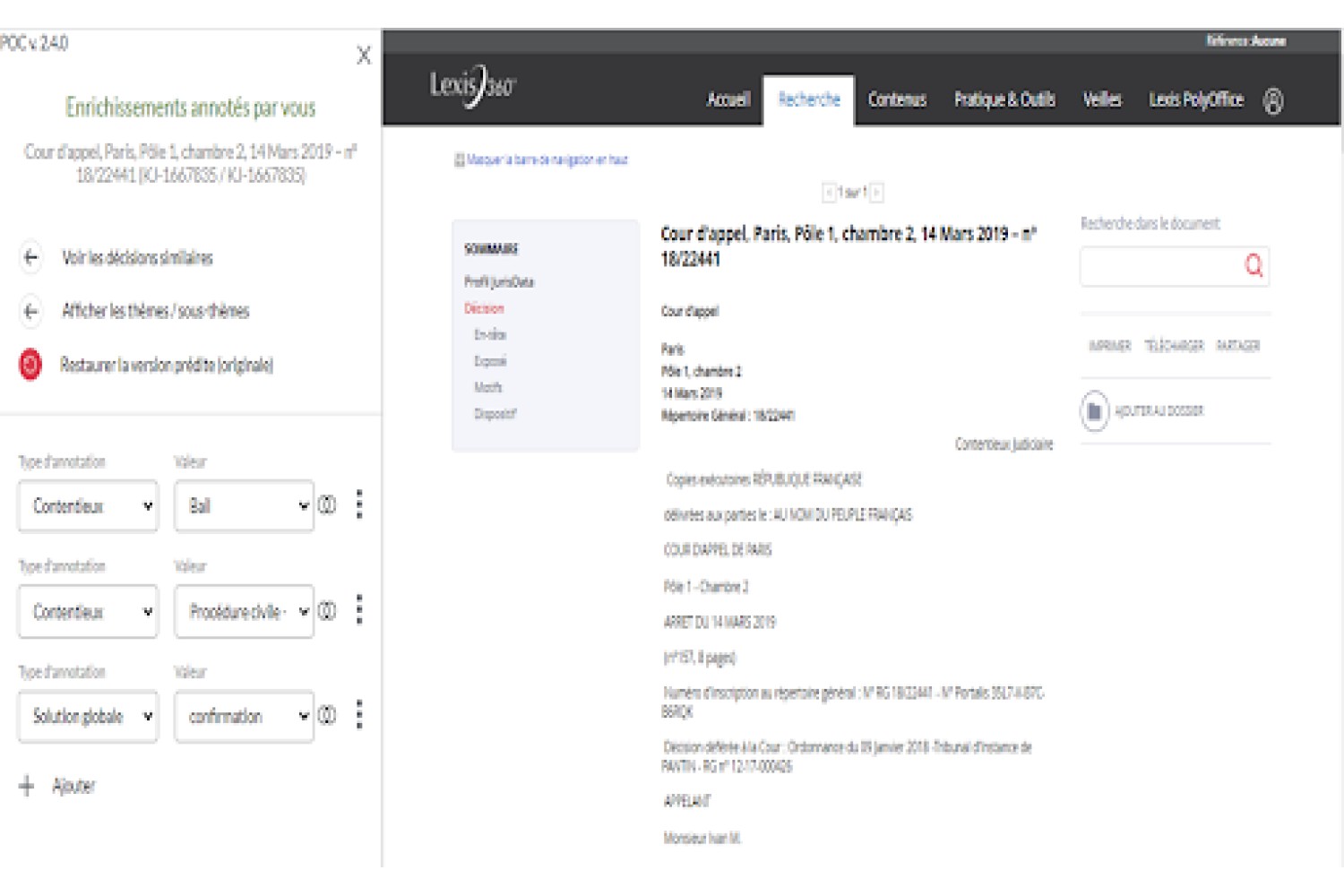Open the Veilles tab
The width and height of the screenshot is (1344, 896).
(1102, 100)
